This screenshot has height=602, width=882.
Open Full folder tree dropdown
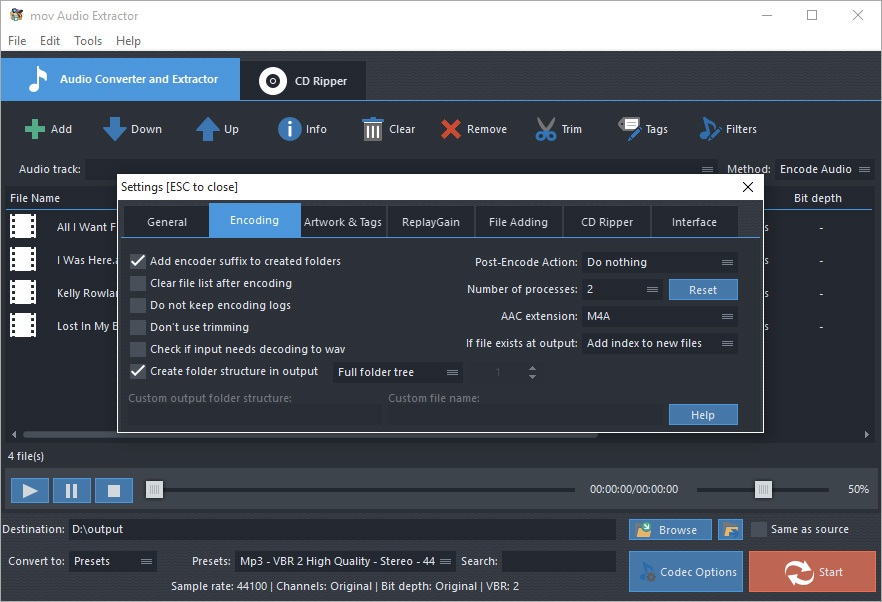point(398,372)
